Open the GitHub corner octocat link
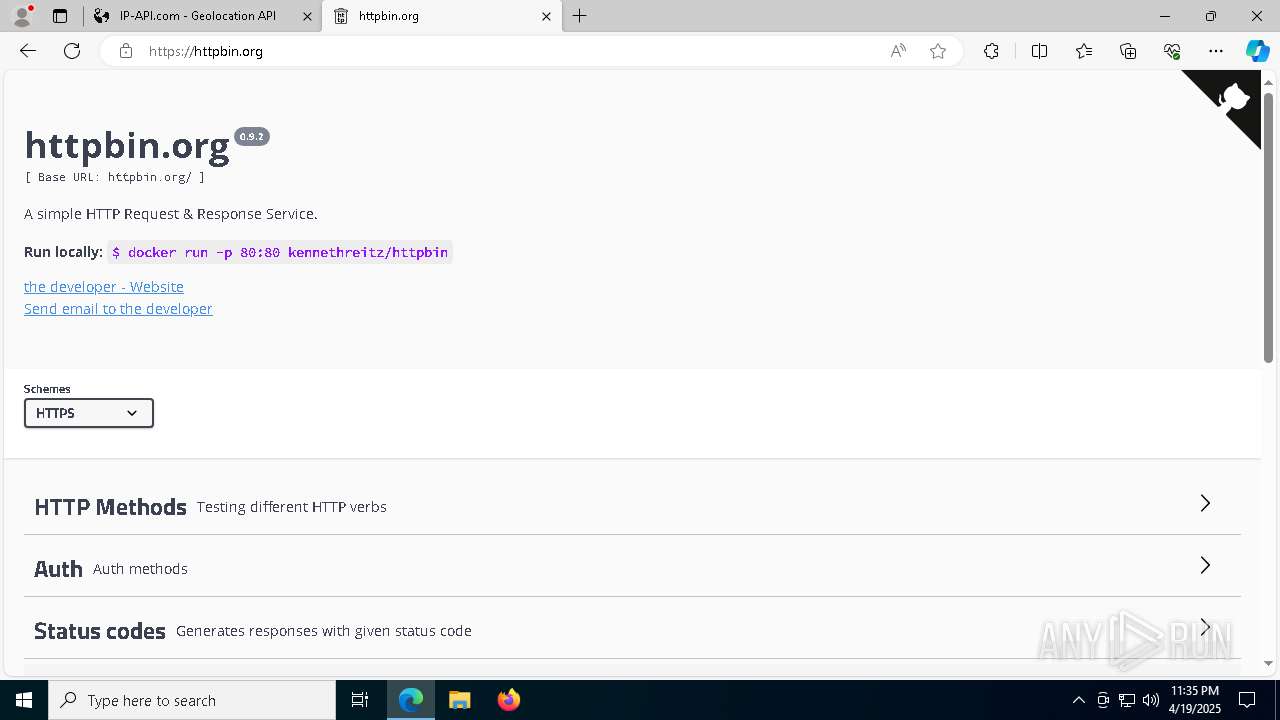Image resolution: width=1280 pixels, height=720 pixels. [x=1232, y=98]
